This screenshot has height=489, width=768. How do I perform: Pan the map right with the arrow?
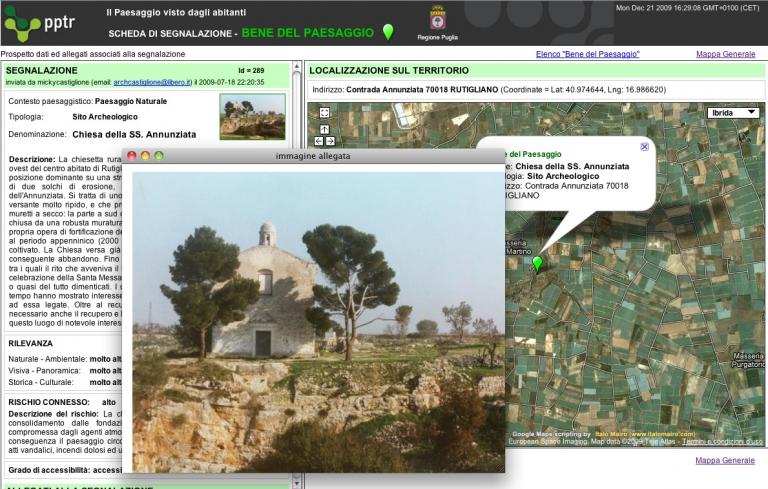(x=330, y=141)
